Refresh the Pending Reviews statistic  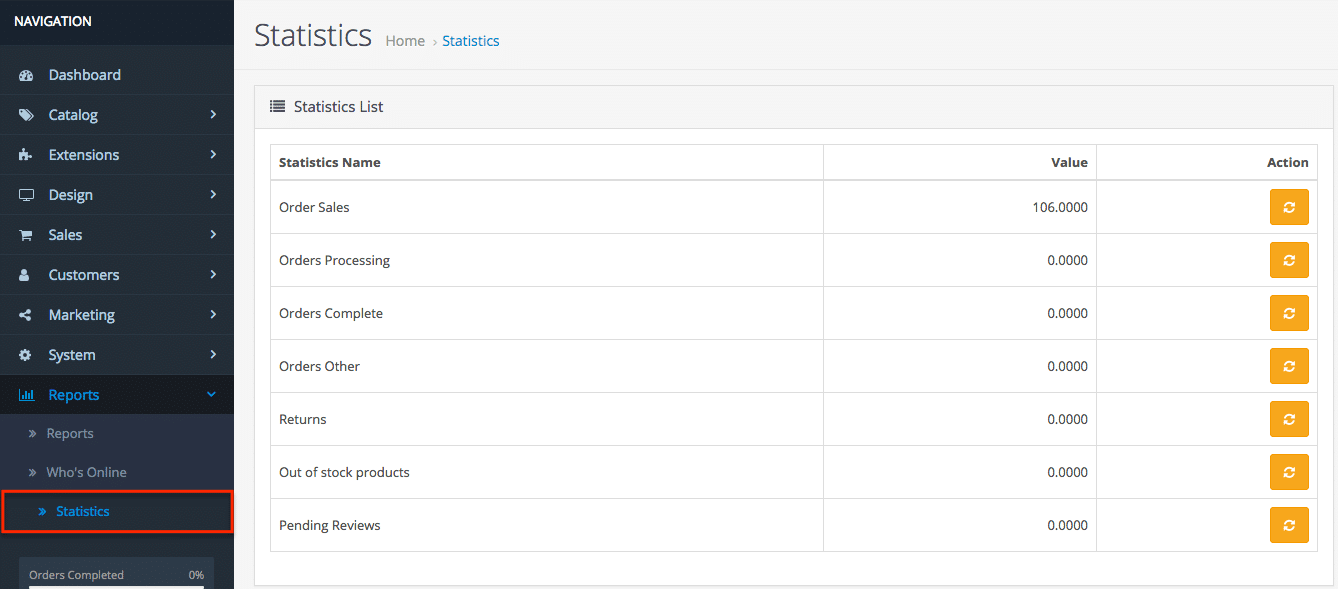1289,525
